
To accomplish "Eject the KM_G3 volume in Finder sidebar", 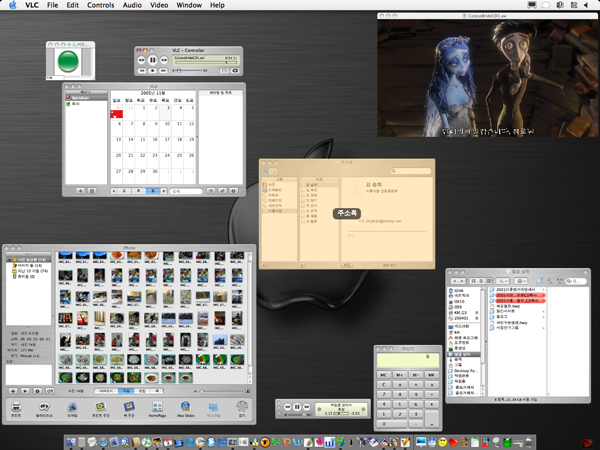I will (x=477, y=313).
